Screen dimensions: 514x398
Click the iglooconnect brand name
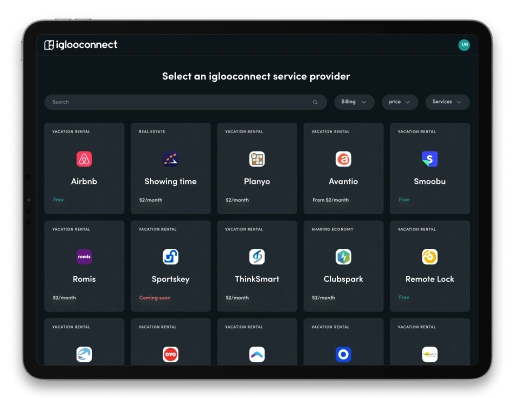(x=86, y=45)
